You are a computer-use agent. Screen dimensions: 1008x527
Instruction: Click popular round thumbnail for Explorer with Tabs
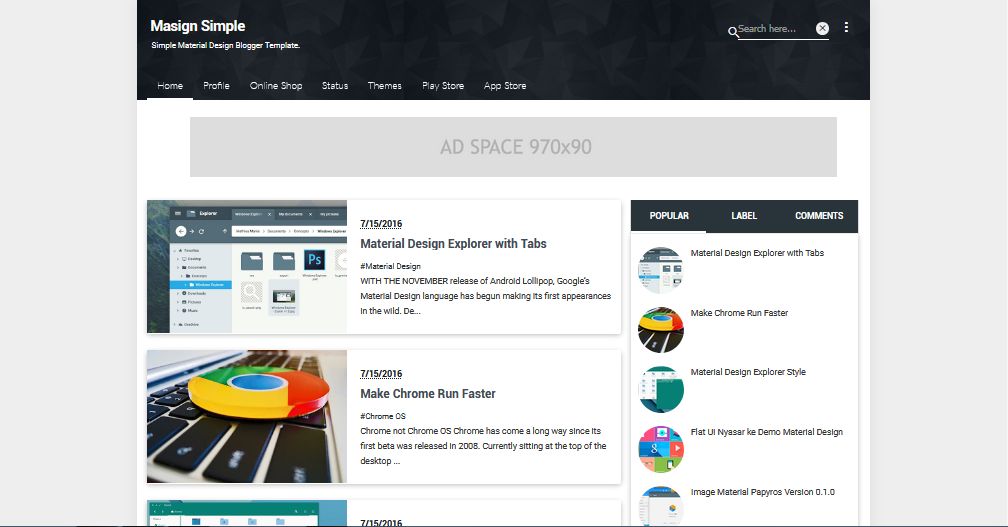pos(661,270)
